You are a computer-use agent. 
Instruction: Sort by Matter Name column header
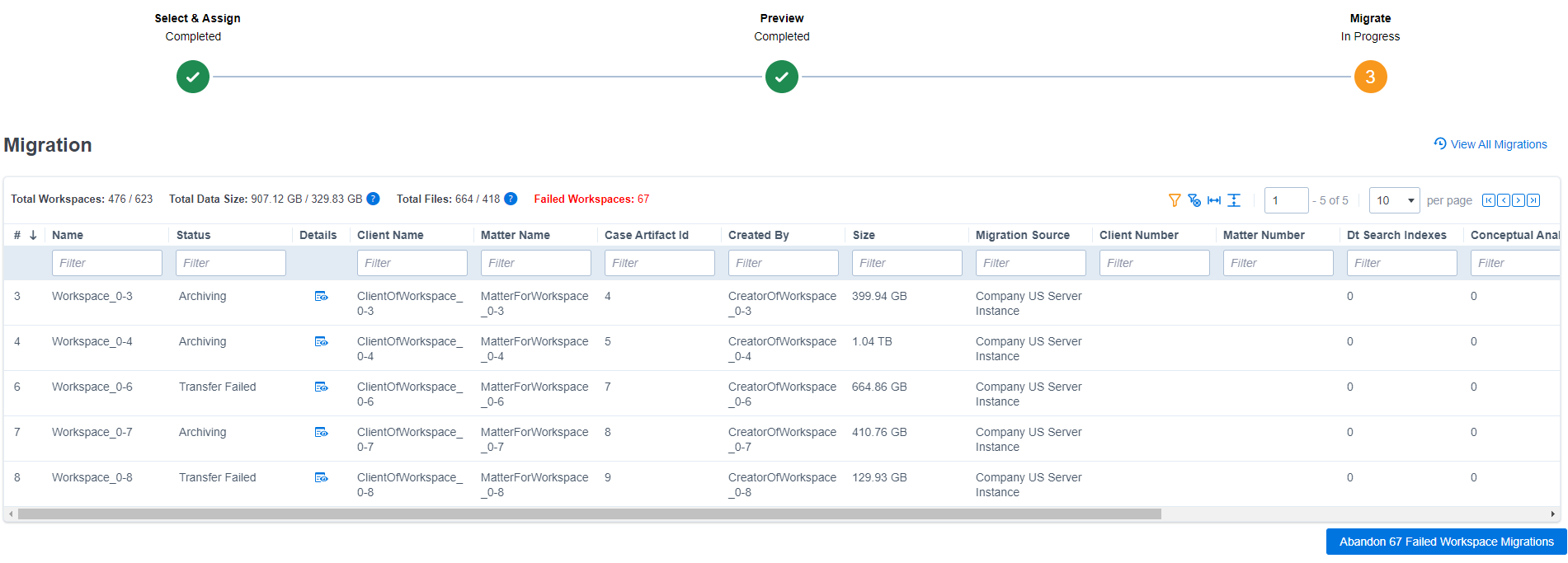[516, 235]
